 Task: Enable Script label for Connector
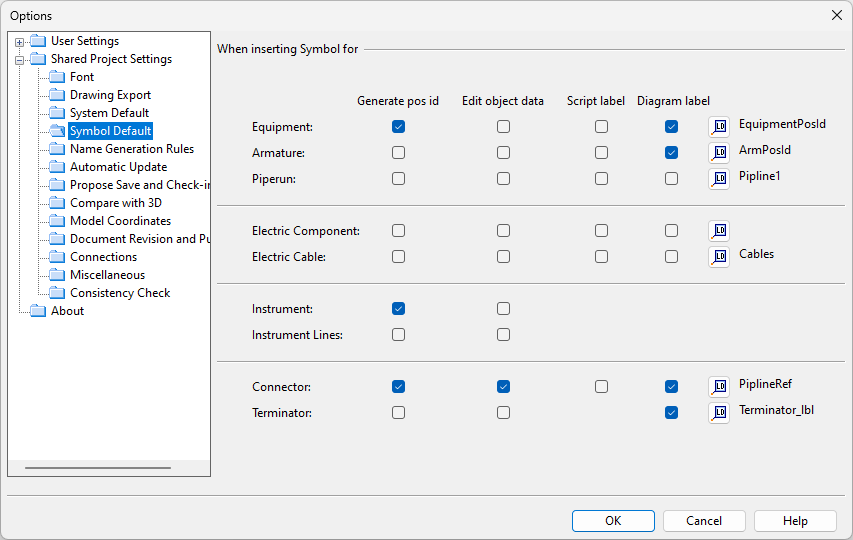(601, 387)
